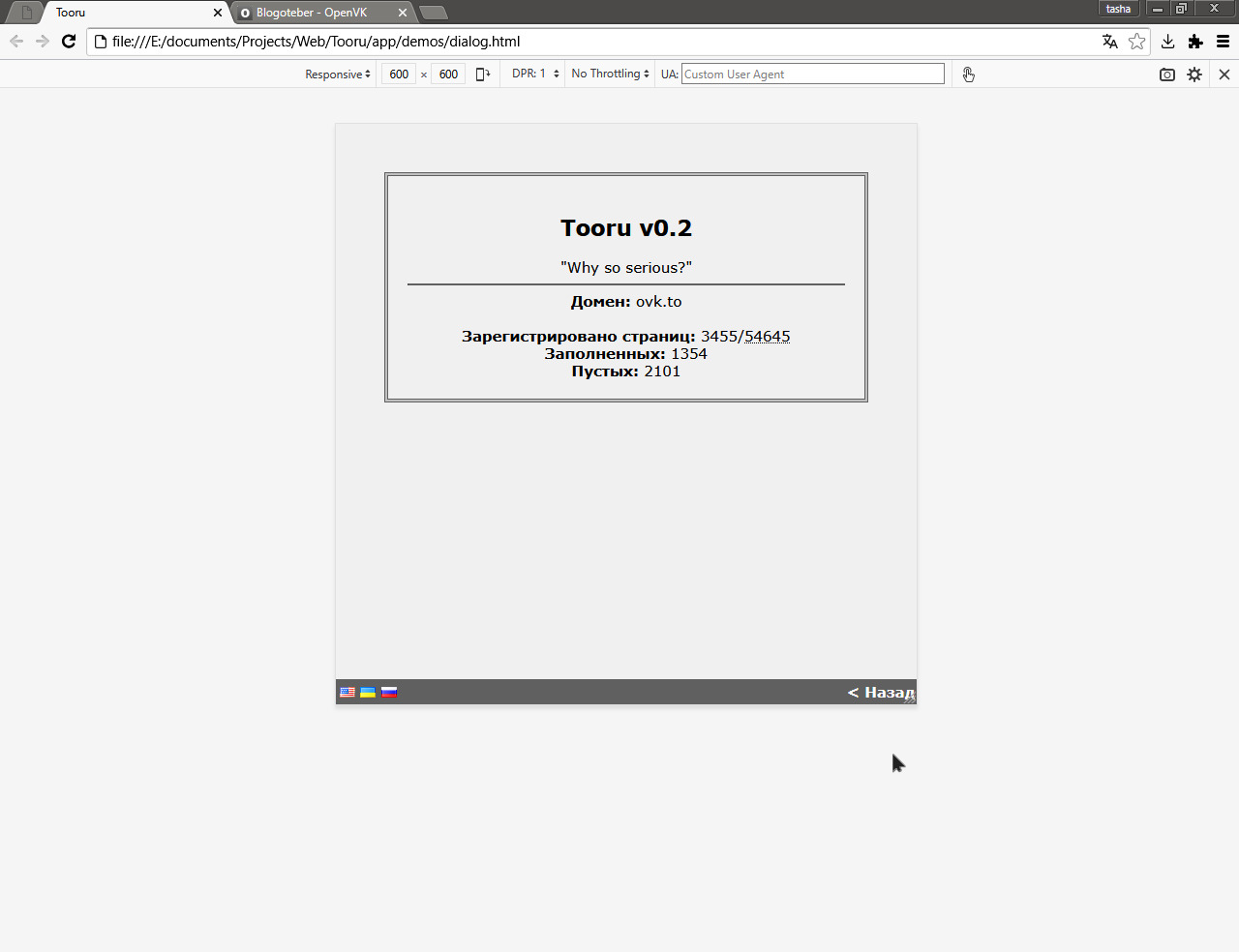Go forward in browser history

click(x=43, y=42)
